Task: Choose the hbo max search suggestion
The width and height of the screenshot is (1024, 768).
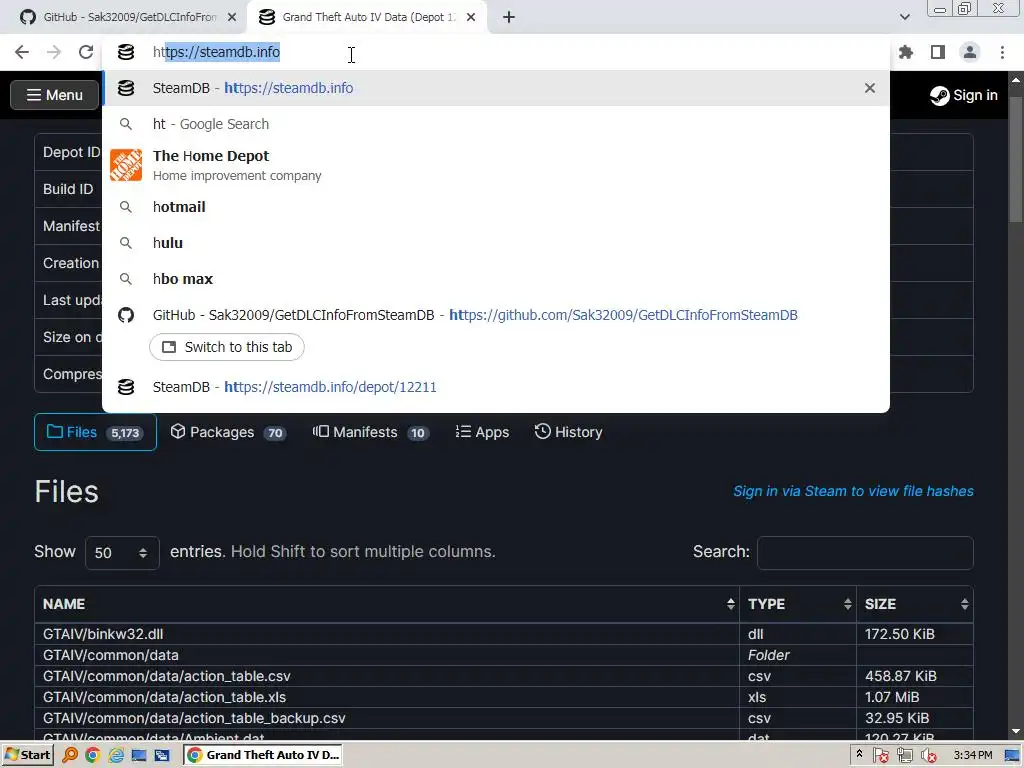Action: (x=496, y=279)
